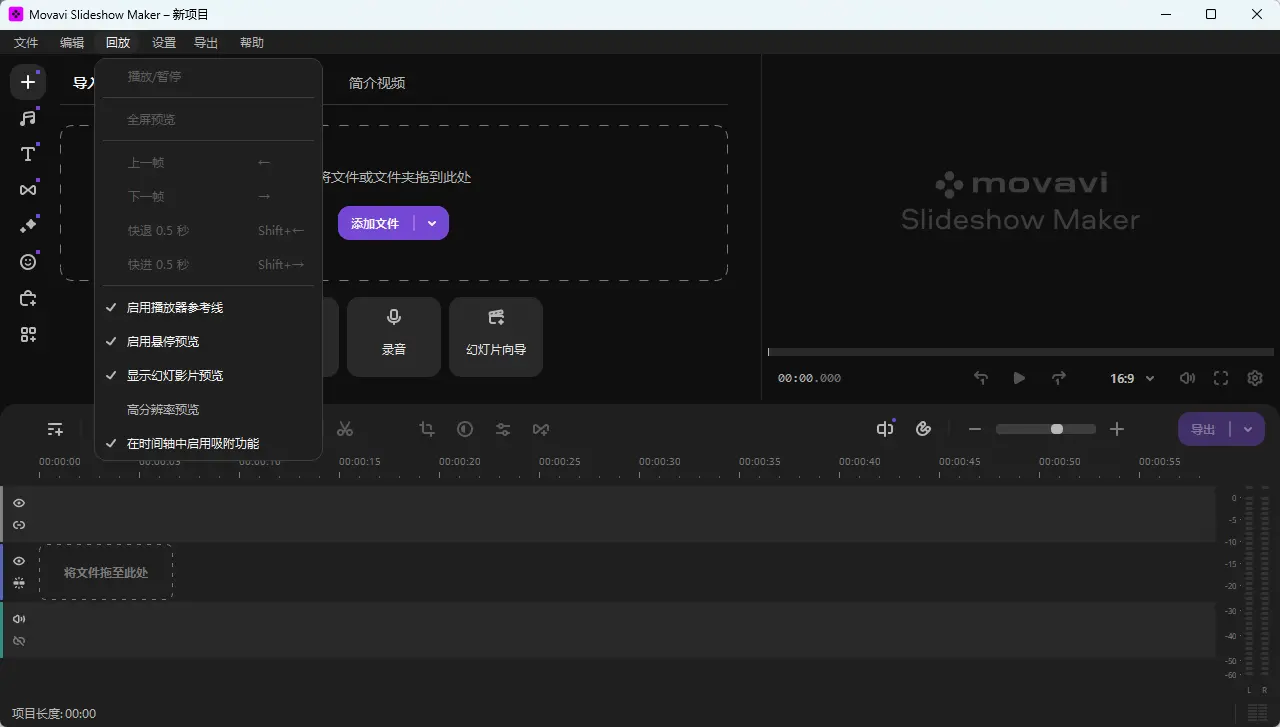Viewport: 1280px width, 727px height.
Task: Open the More tools grid icon
Action: (28, 335)
